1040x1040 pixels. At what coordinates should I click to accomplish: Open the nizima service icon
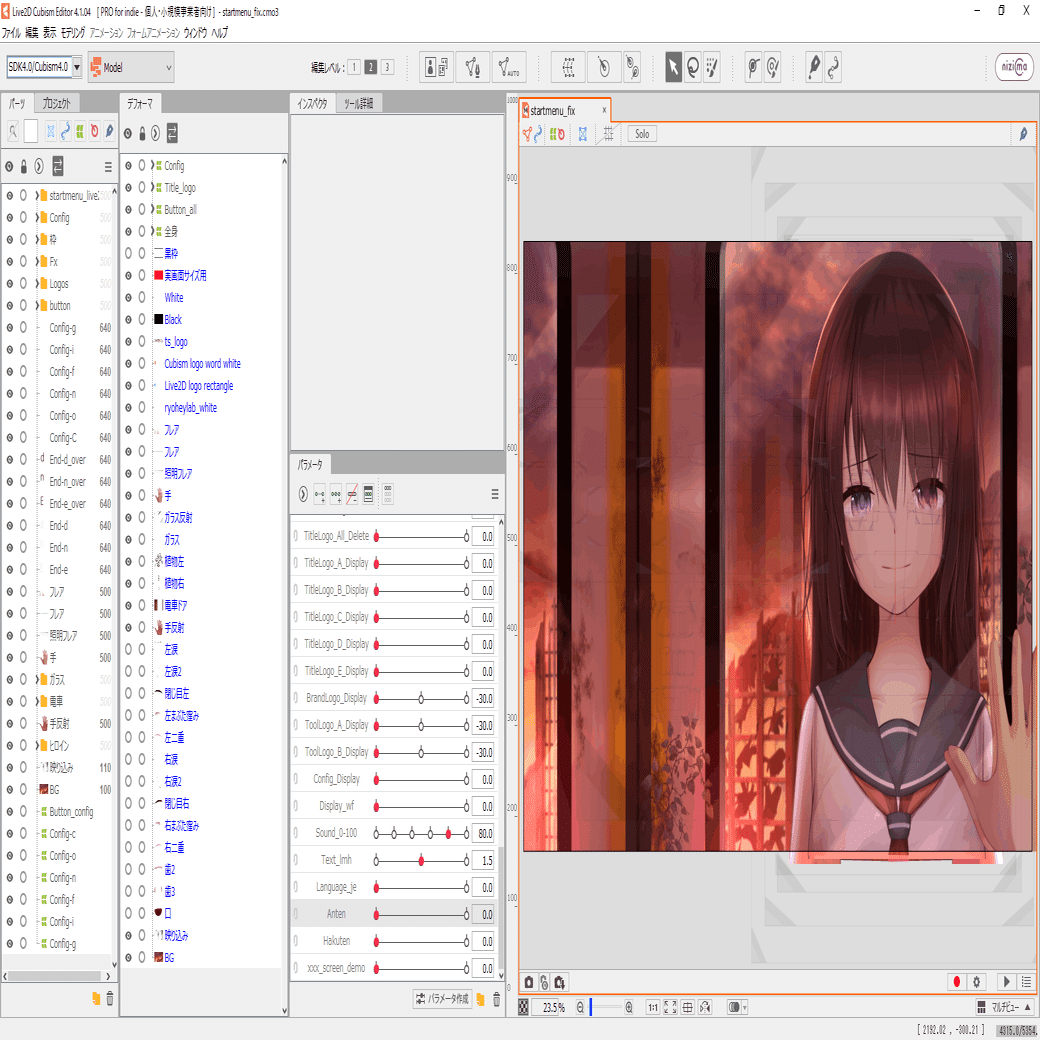(x=1013, y=66)
